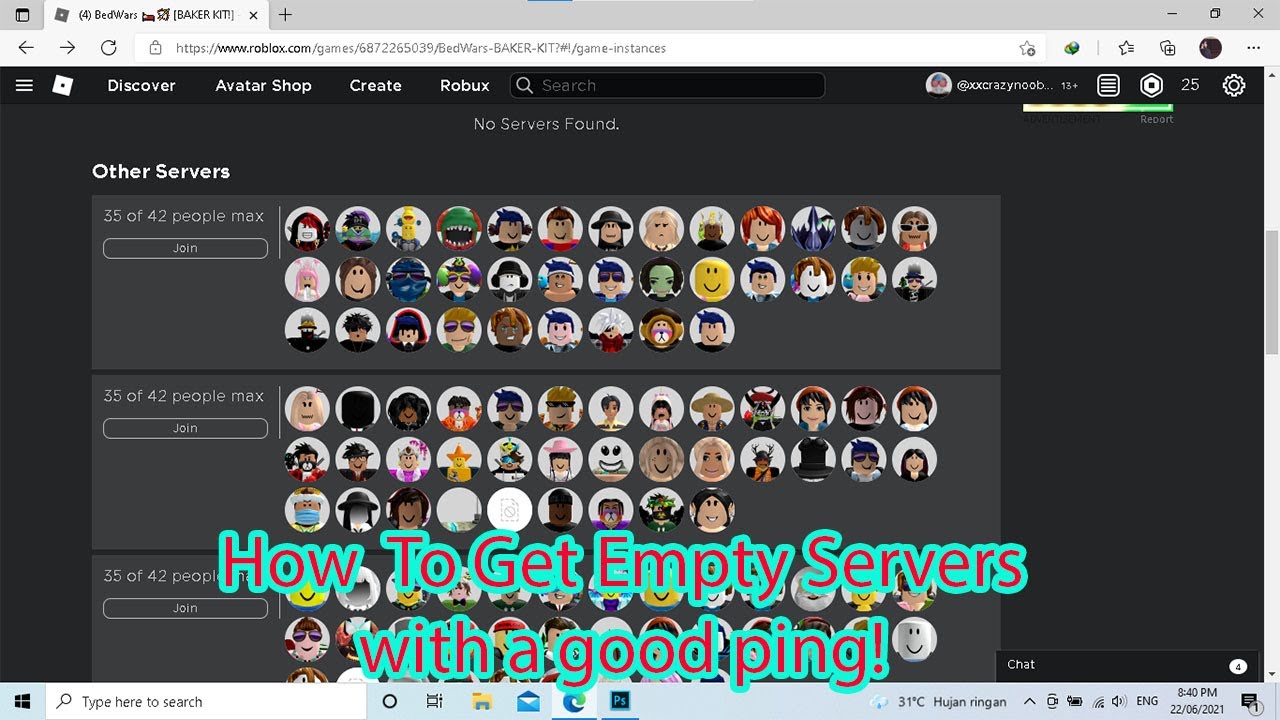Click the xxcrazynoob profile avatar
1280x720 pixels.
coord(938,85)
